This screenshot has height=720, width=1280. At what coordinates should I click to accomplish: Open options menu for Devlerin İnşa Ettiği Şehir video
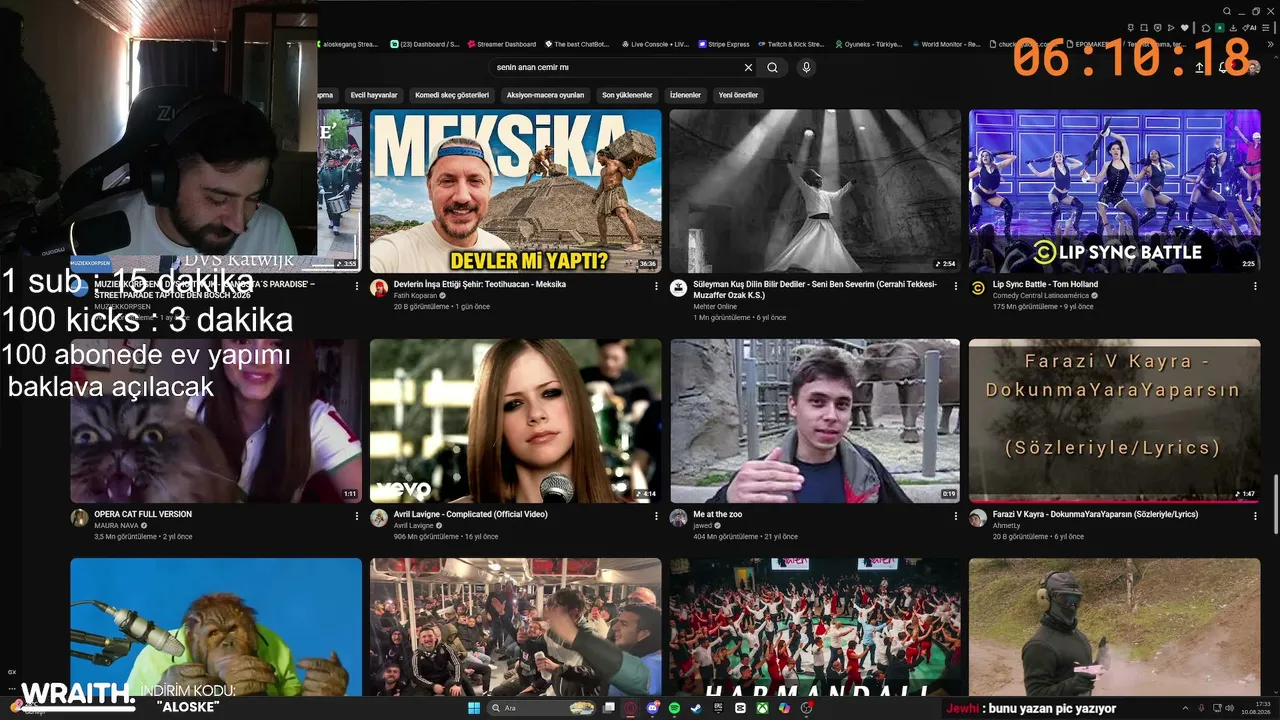click(x=656, y=286)
